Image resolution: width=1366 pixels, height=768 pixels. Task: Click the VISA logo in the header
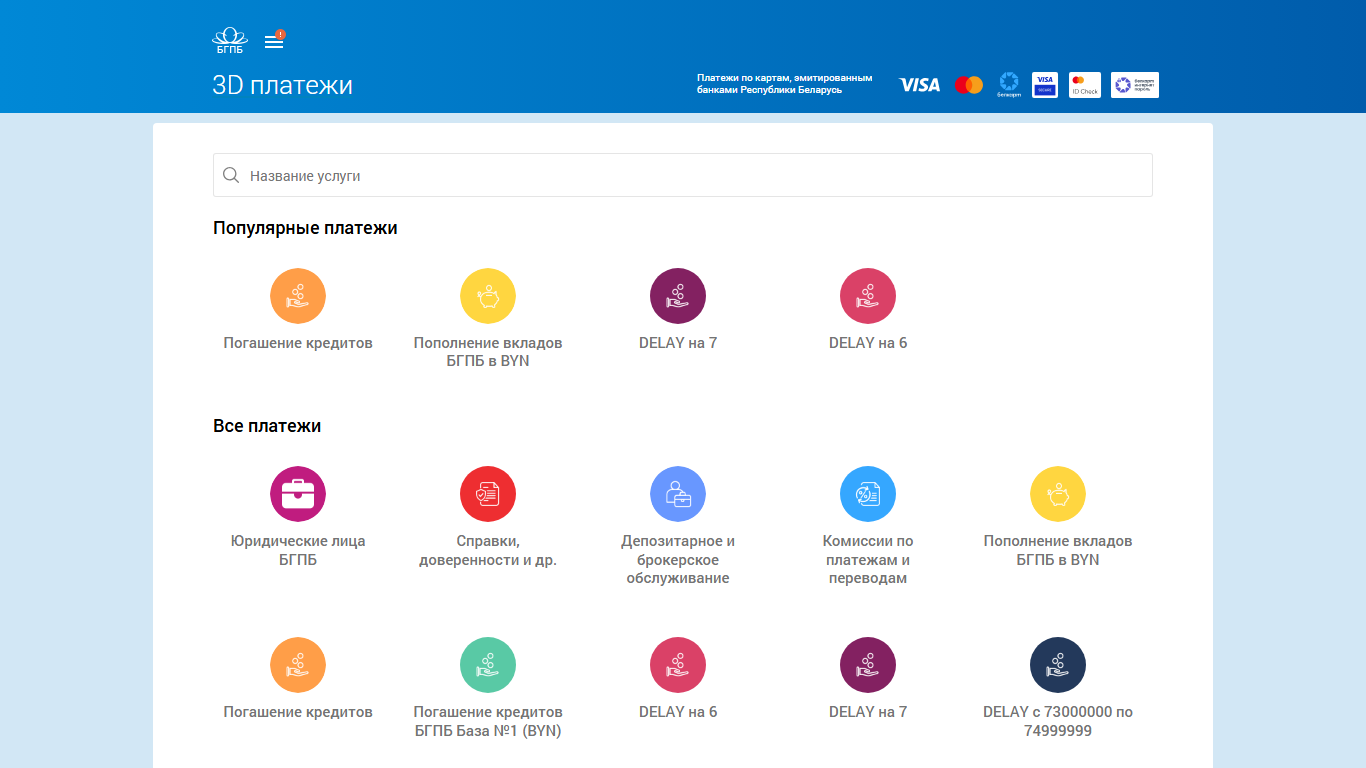pos(919,85)
